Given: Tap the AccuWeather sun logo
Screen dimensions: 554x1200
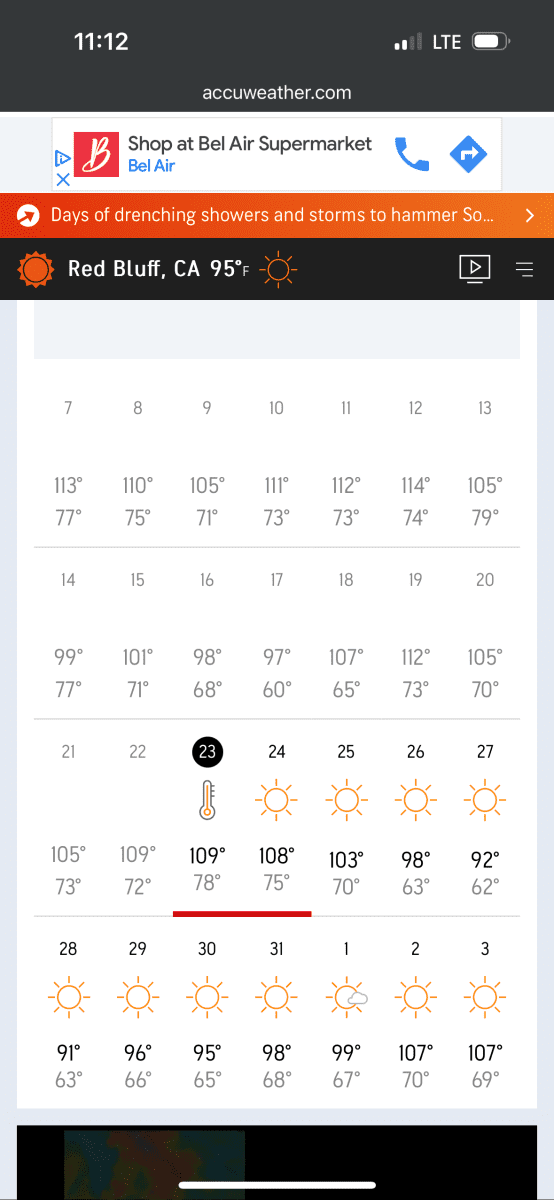Looking at the screenshot, I should coord(36,268).
